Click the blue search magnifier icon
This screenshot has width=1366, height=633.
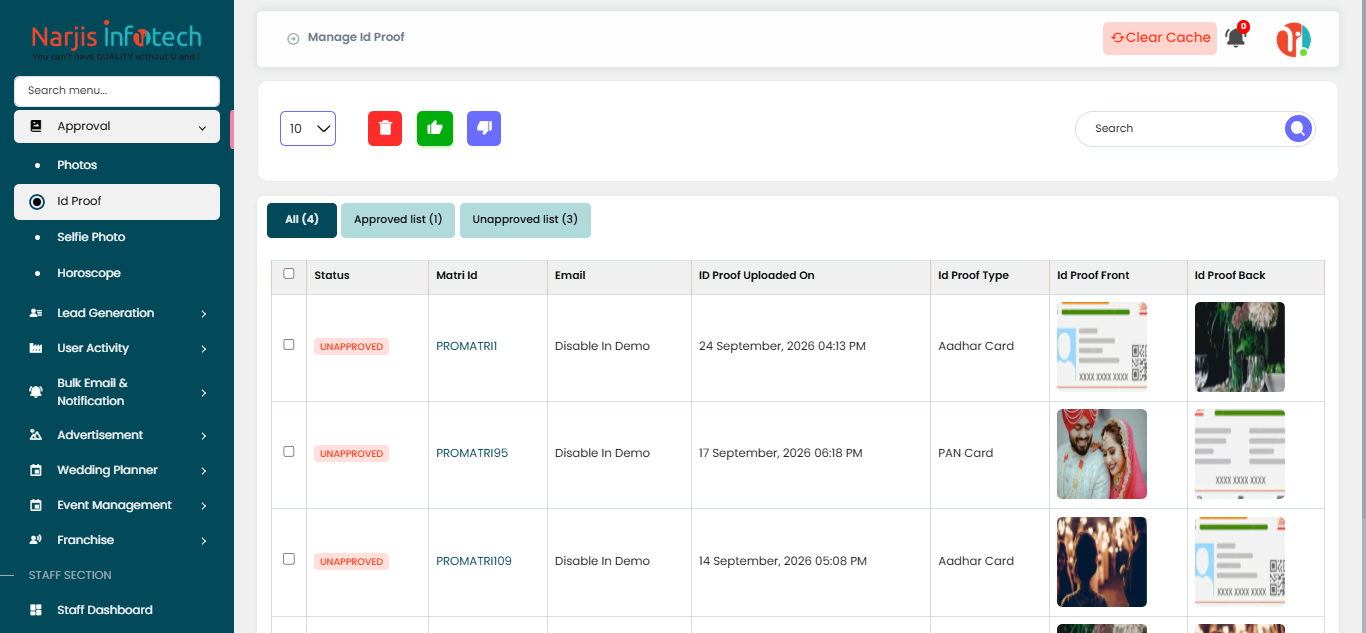[x=1298, y=128]
